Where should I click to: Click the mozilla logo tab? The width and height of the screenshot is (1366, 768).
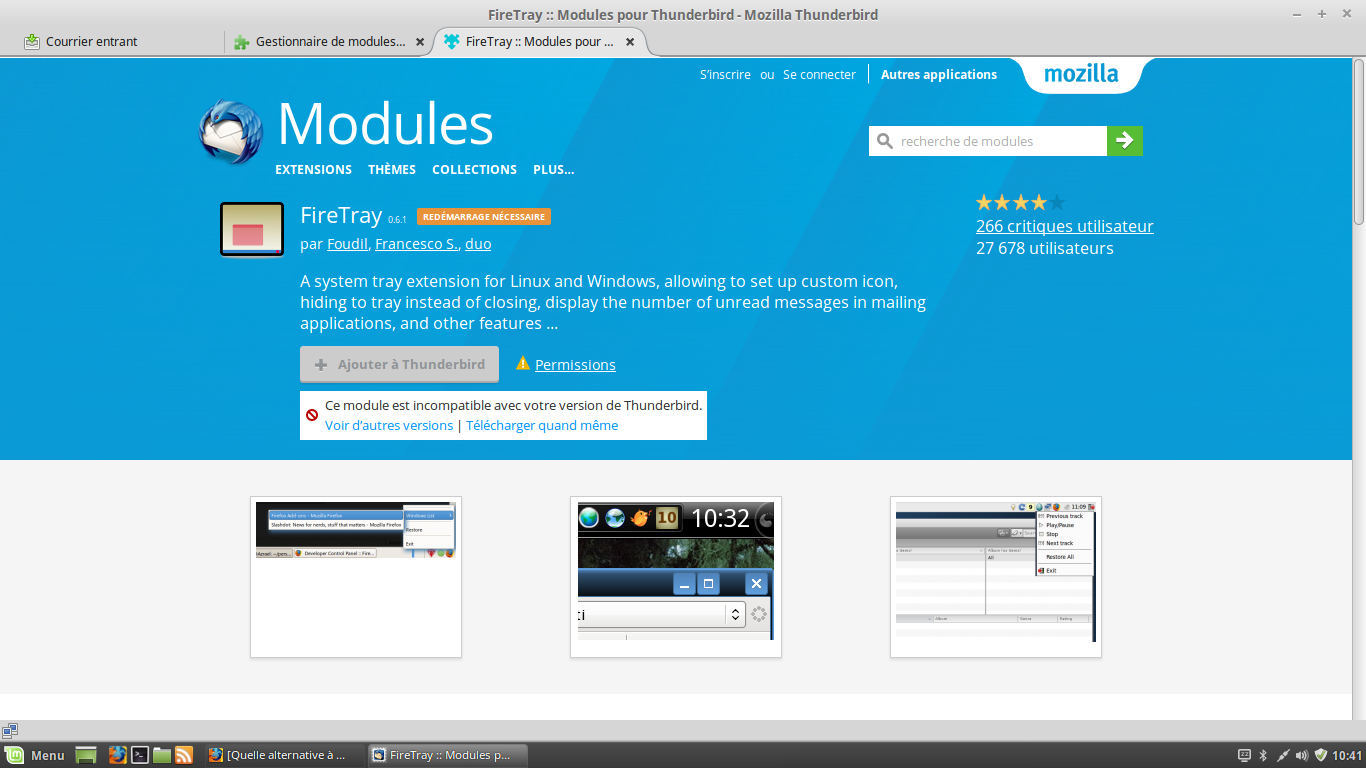coord(1081,74)
